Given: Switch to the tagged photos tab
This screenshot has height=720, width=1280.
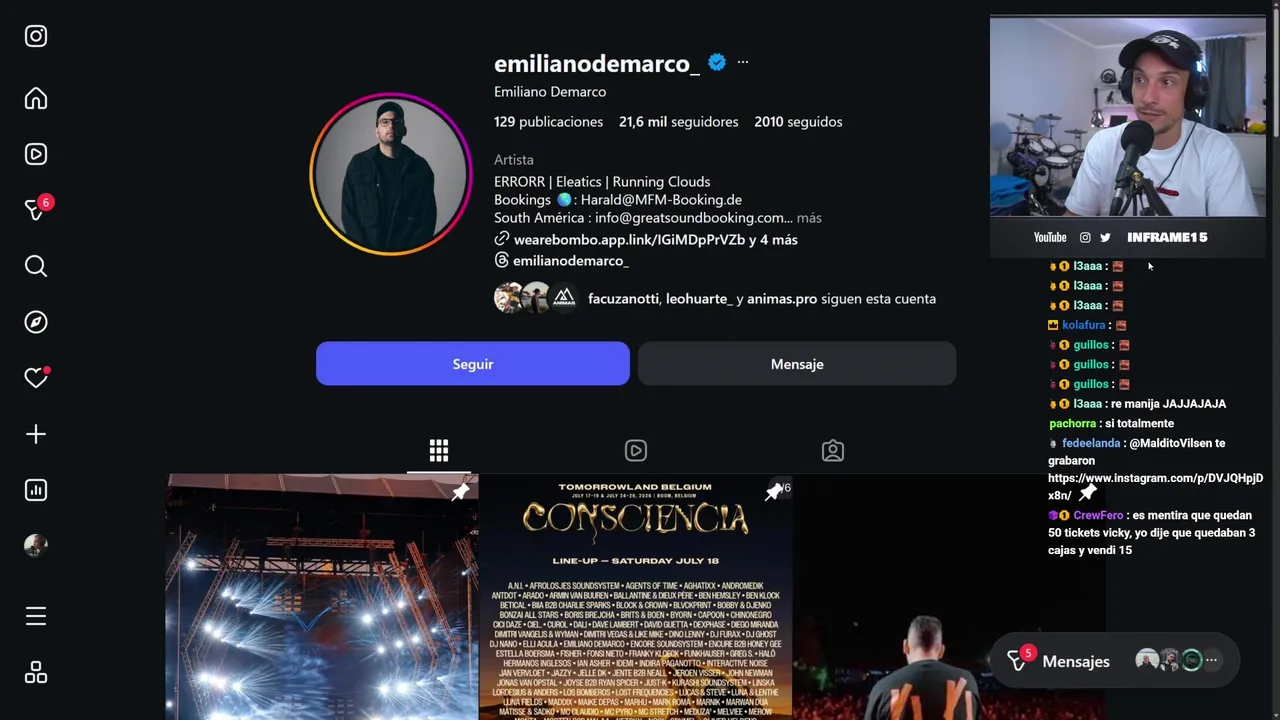Looking at the screenshot, I should [833, 450].
